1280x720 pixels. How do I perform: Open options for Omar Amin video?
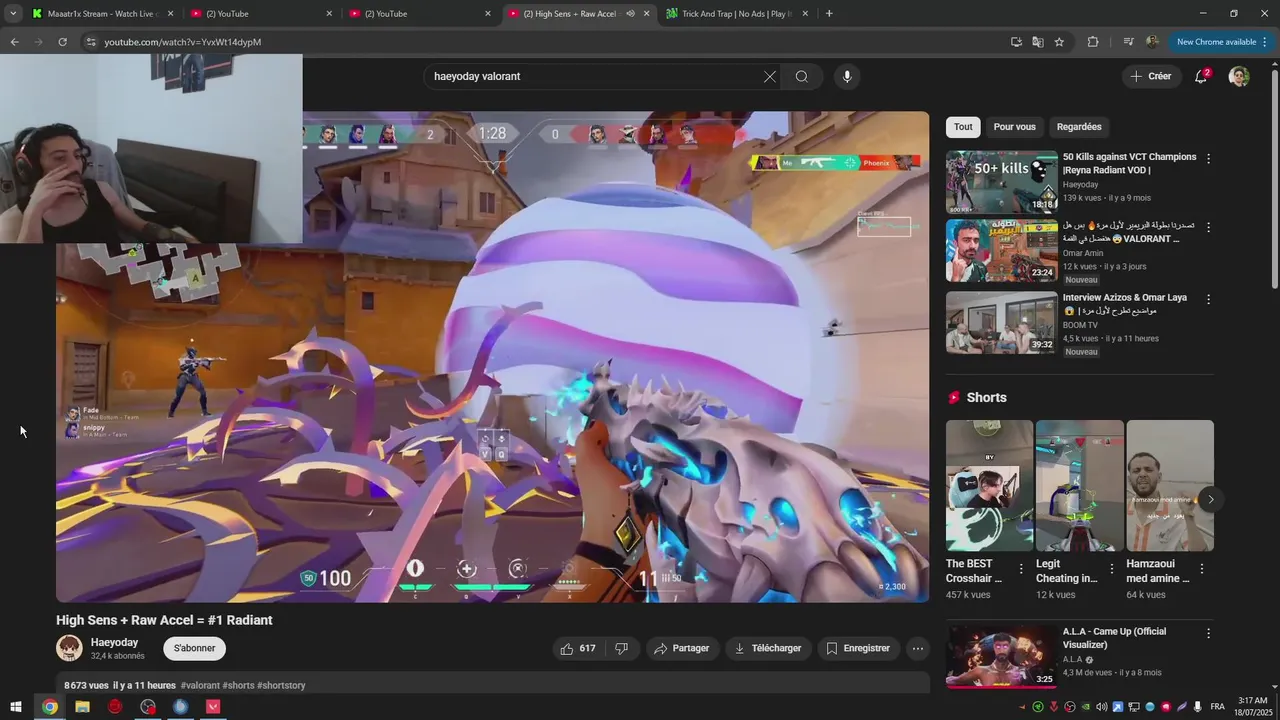coord(1208,227)
